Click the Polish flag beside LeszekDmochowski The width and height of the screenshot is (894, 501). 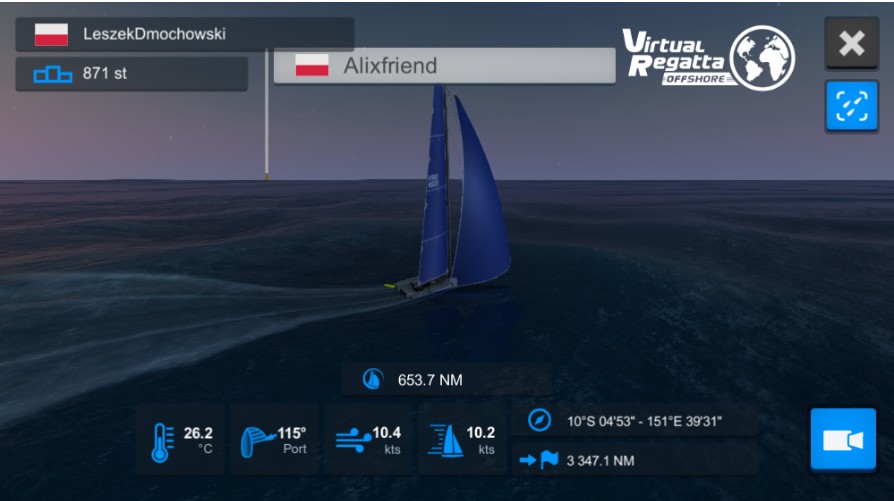click(51, 34)
